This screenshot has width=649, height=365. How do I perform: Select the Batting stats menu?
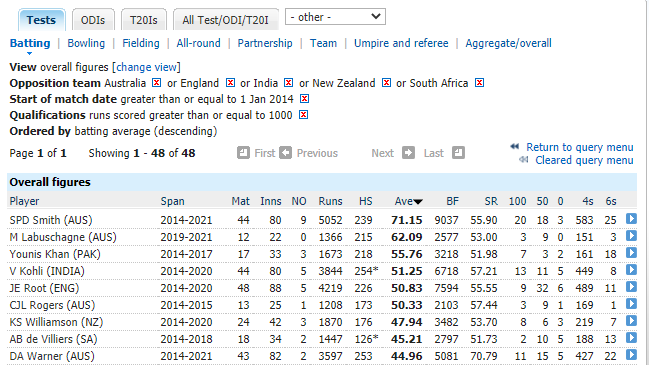click(x=30, y=43)
